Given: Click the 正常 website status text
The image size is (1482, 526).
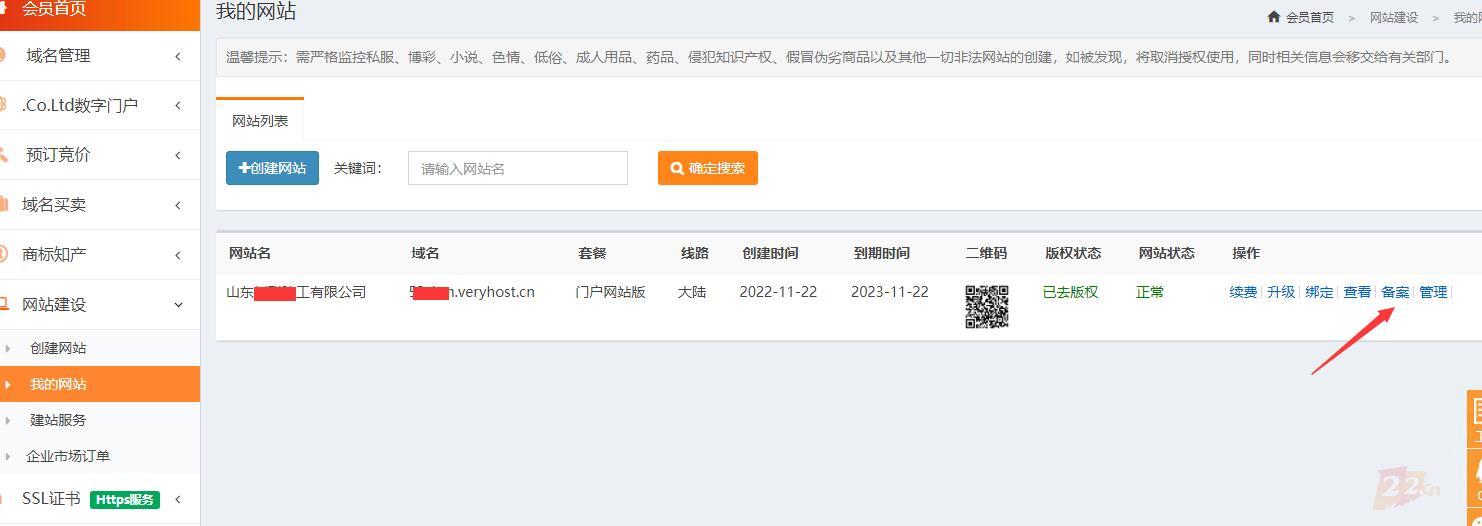Looking at the screenshot, I should [x=1150, y=292].
